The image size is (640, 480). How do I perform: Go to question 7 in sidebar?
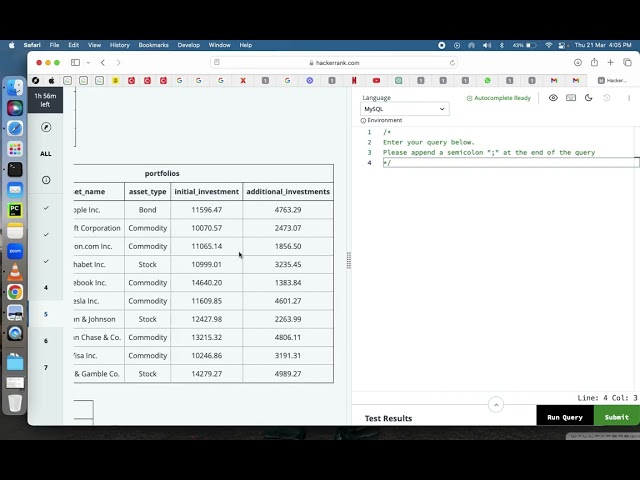pyautogui.click(x=46, y=367)
